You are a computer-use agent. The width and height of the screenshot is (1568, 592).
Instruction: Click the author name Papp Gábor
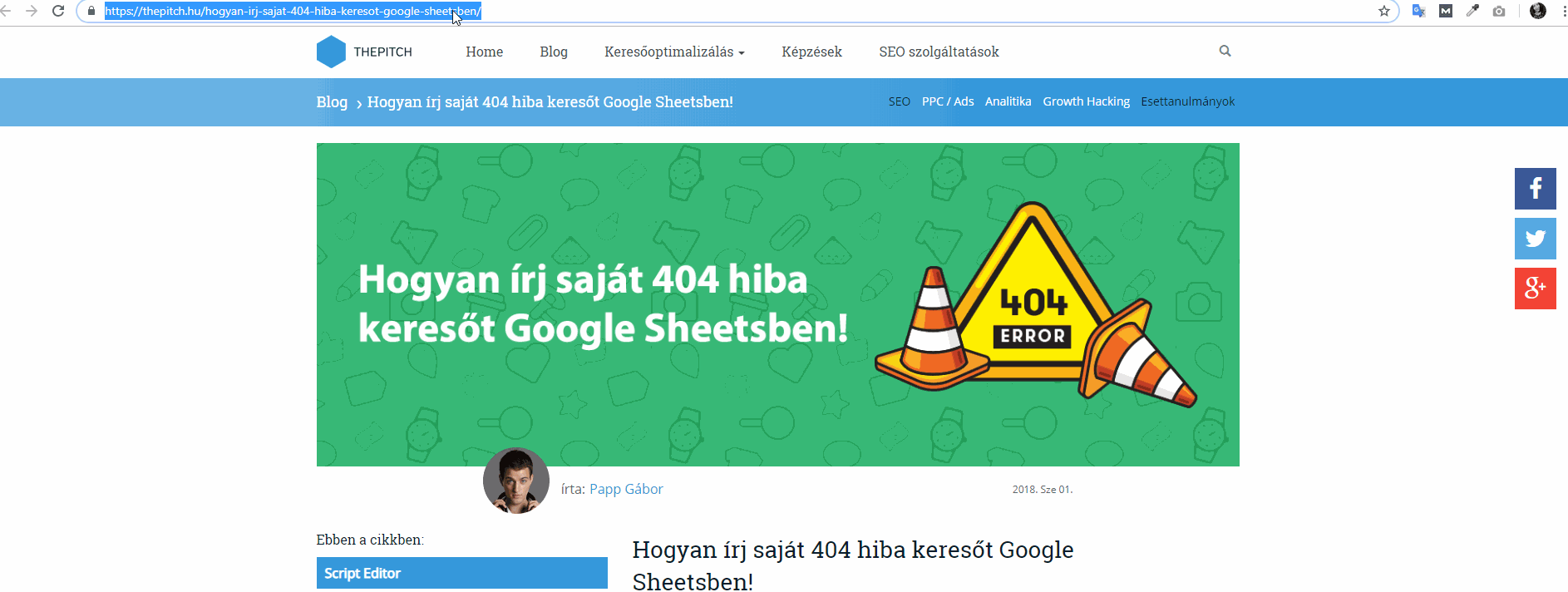626,489
